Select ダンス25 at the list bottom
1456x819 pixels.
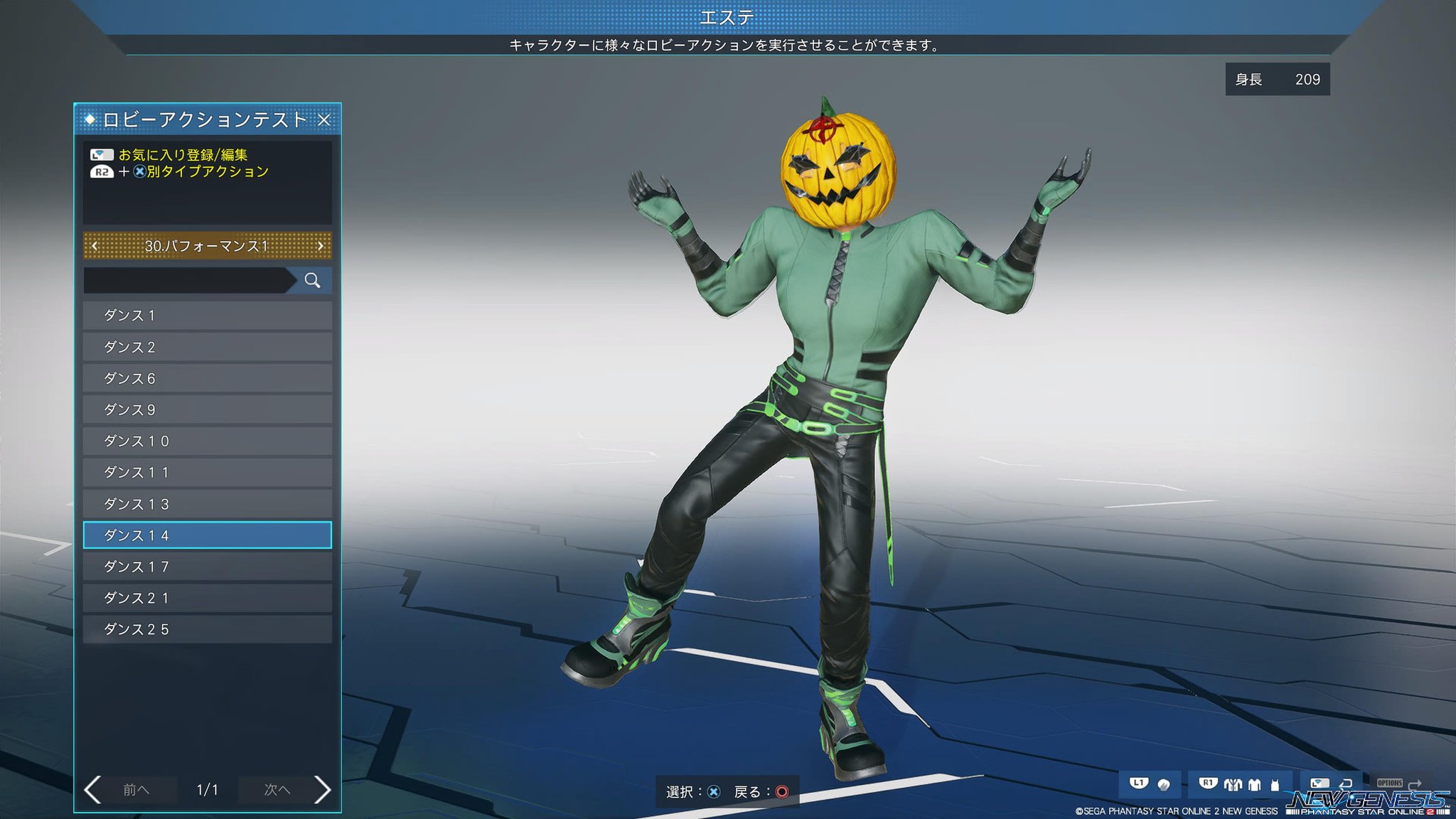[x=207, y=629]
